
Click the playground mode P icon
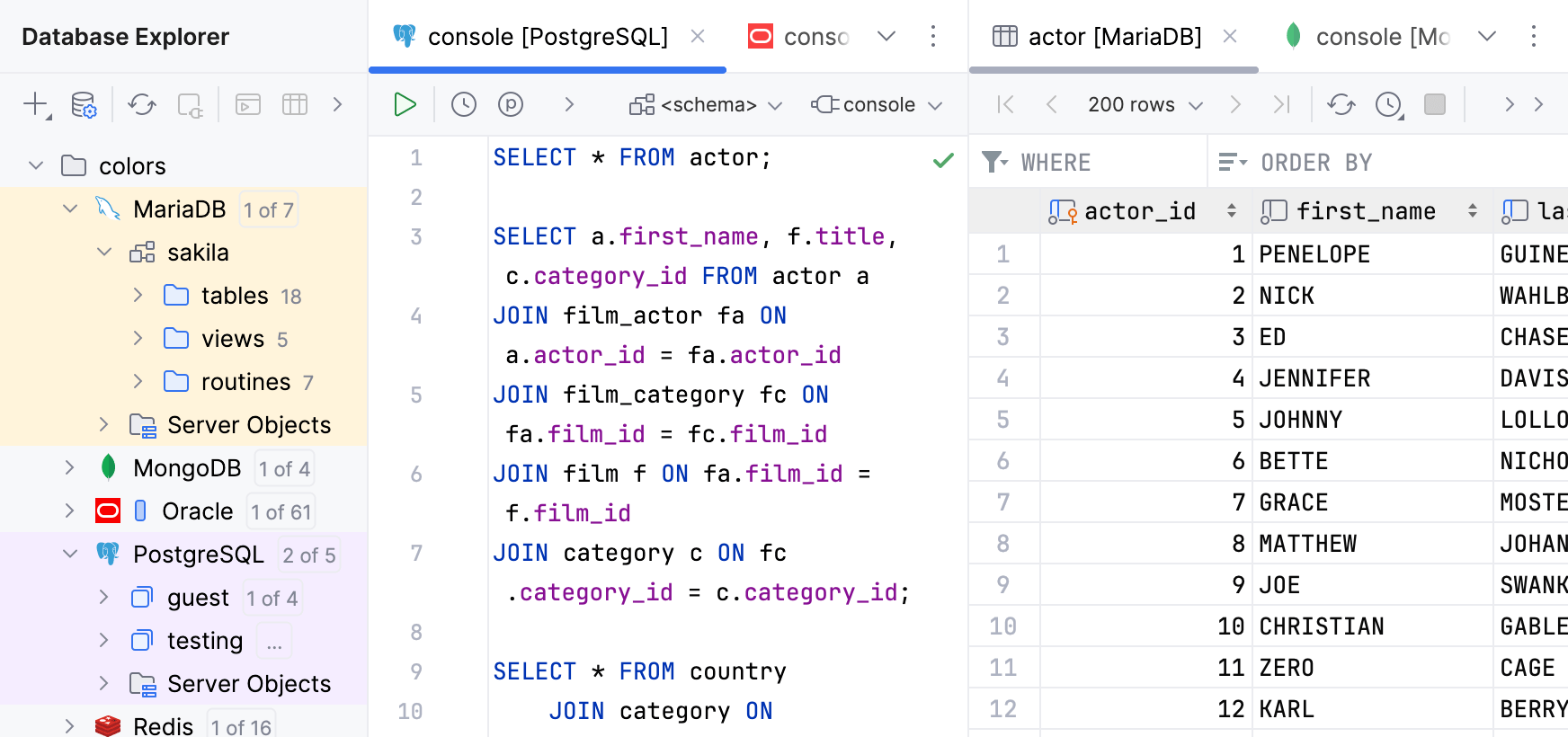tap(511, 104)
